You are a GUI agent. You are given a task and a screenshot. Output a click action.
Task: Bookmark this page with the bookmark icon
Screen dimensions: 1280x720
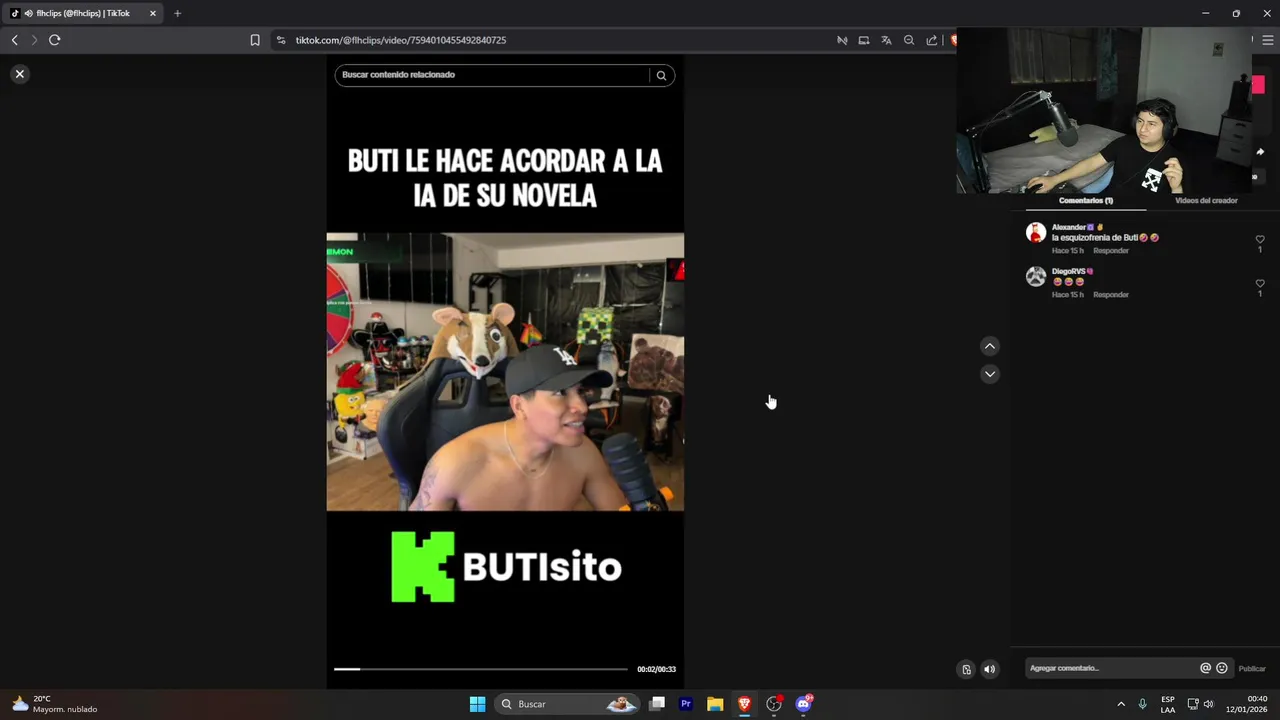255,40
